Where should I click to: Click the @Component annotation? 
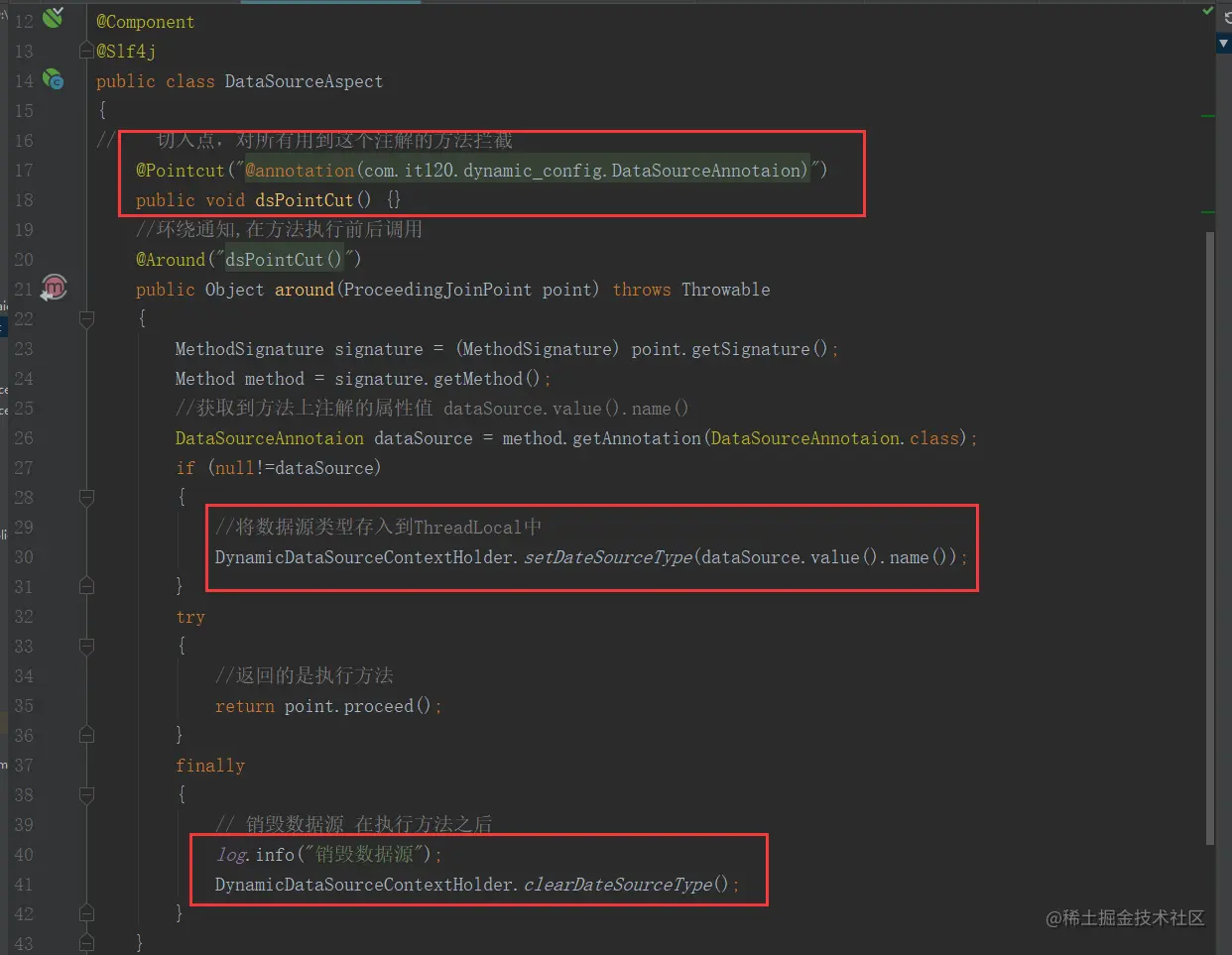[145, 22]
